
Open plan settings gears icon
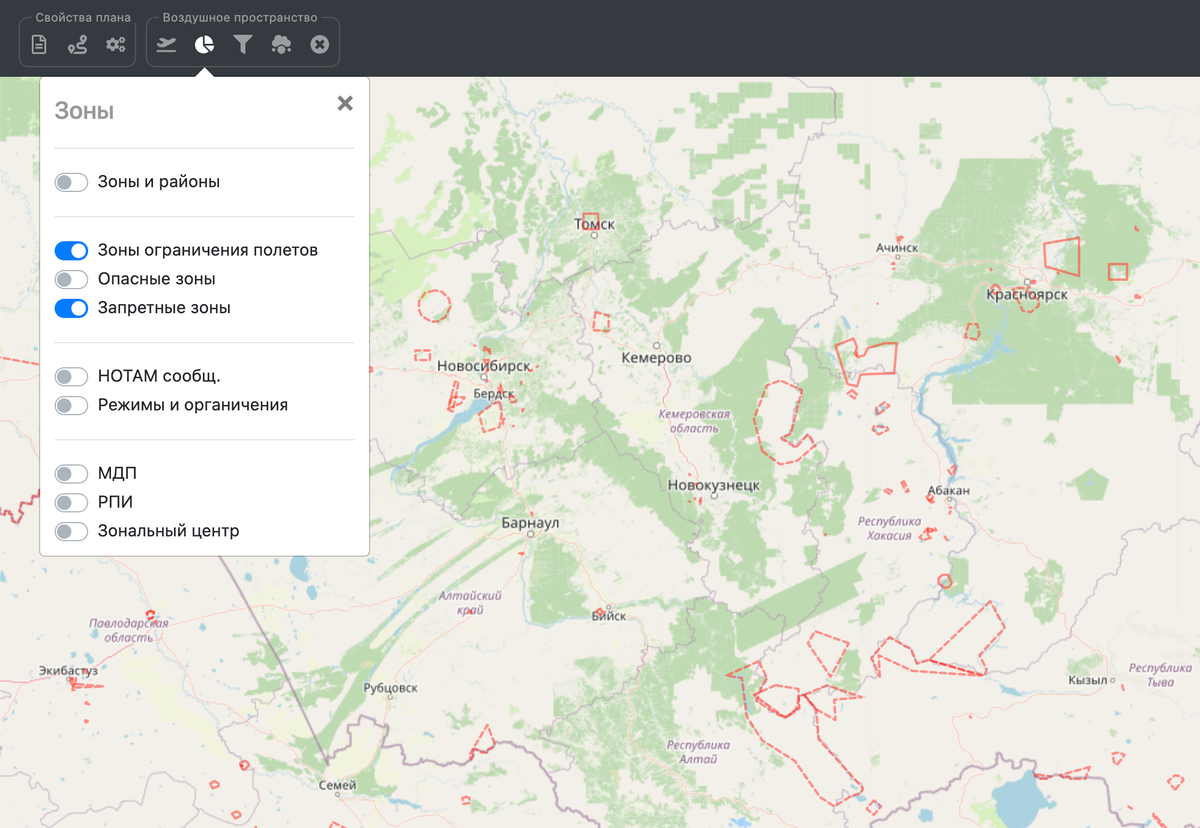116,44
